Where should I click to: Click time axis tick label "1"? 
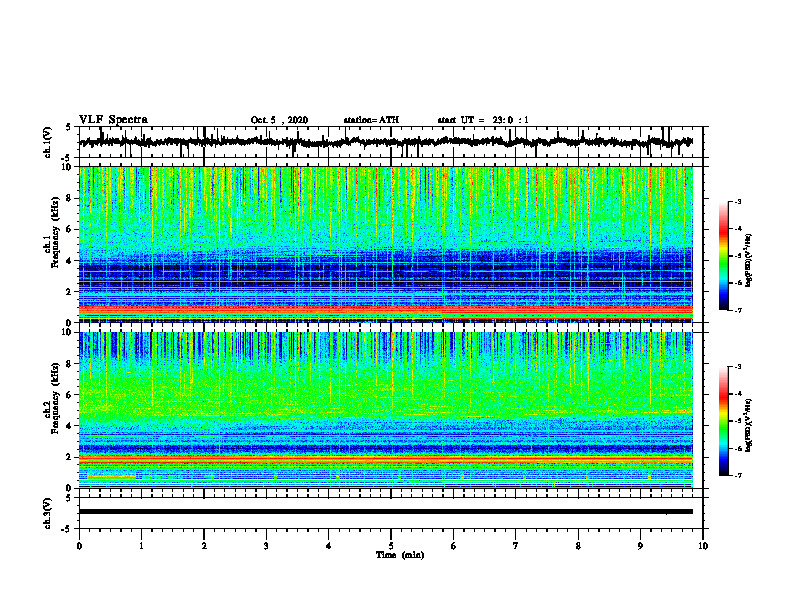click(x=141, y=546)
